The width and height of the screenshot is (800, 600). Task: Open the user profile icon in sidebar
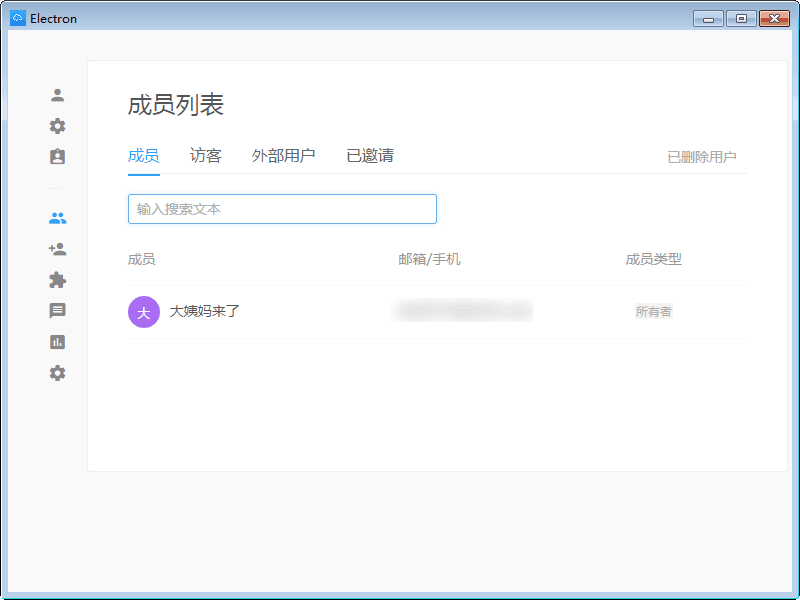tap(57, 94)
